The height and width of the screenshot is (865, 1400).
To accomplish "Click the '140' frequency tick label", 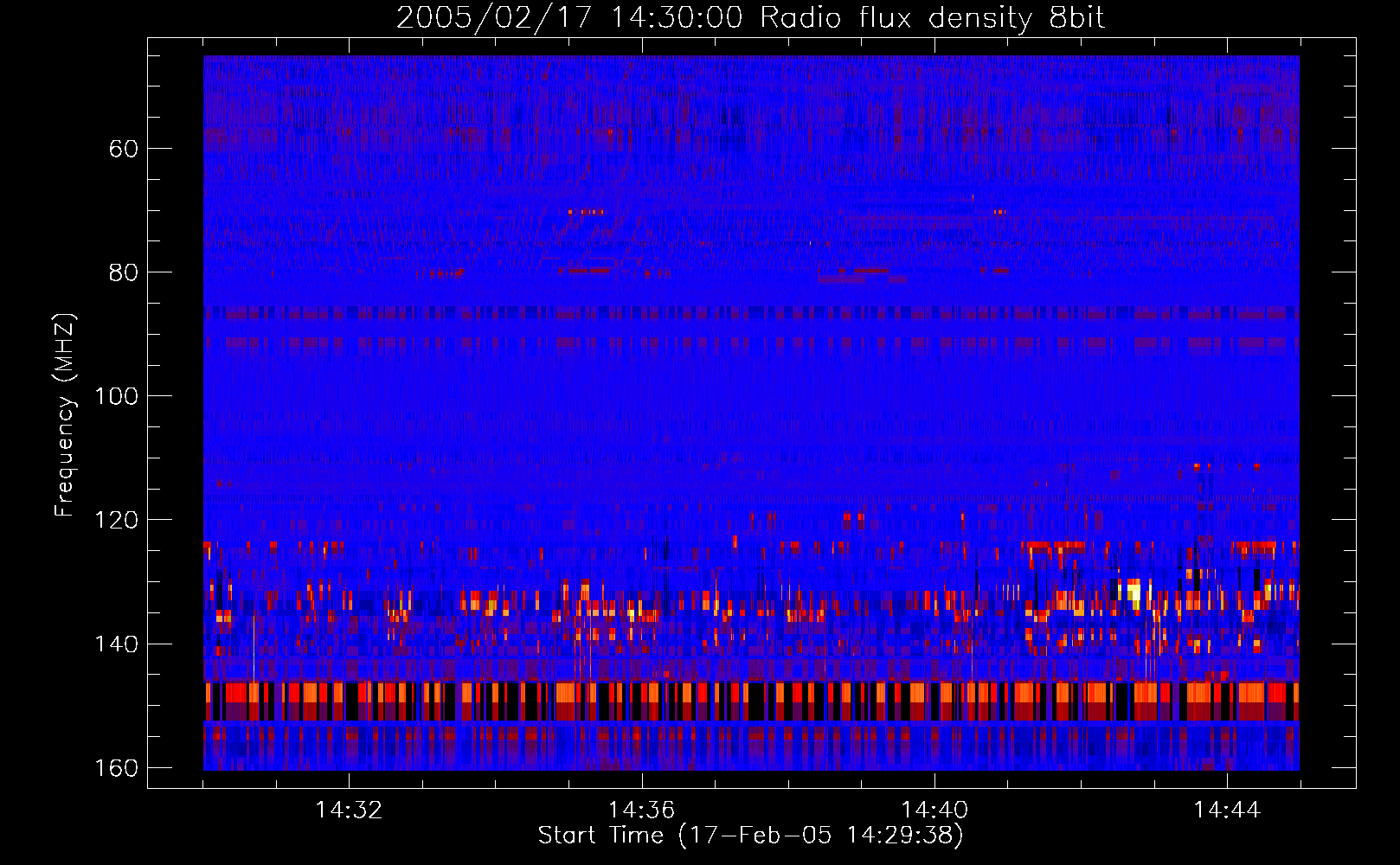I will [116, 644].
